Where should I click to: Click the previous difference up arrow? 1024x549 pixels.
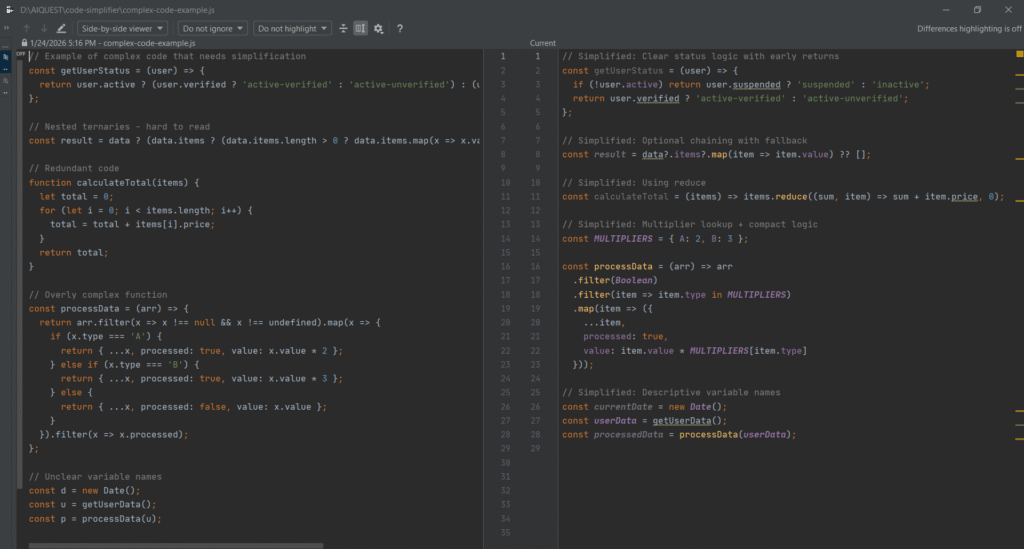[26, 29]
